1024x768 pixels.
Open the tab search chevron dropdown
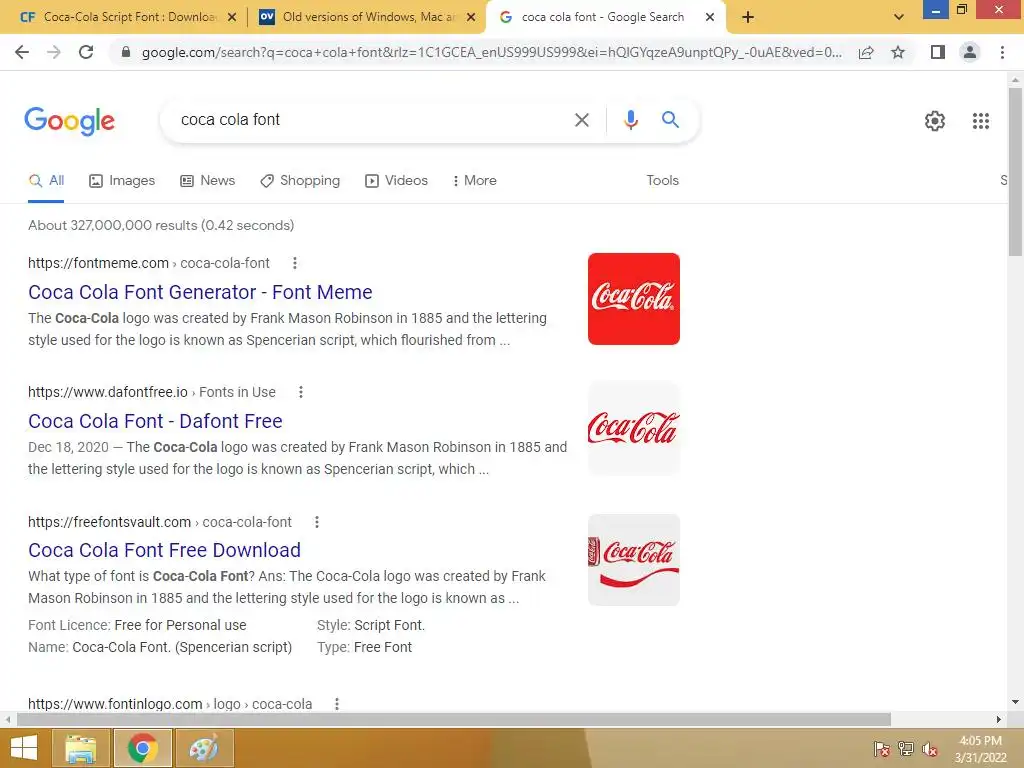(x=899, y=18)
